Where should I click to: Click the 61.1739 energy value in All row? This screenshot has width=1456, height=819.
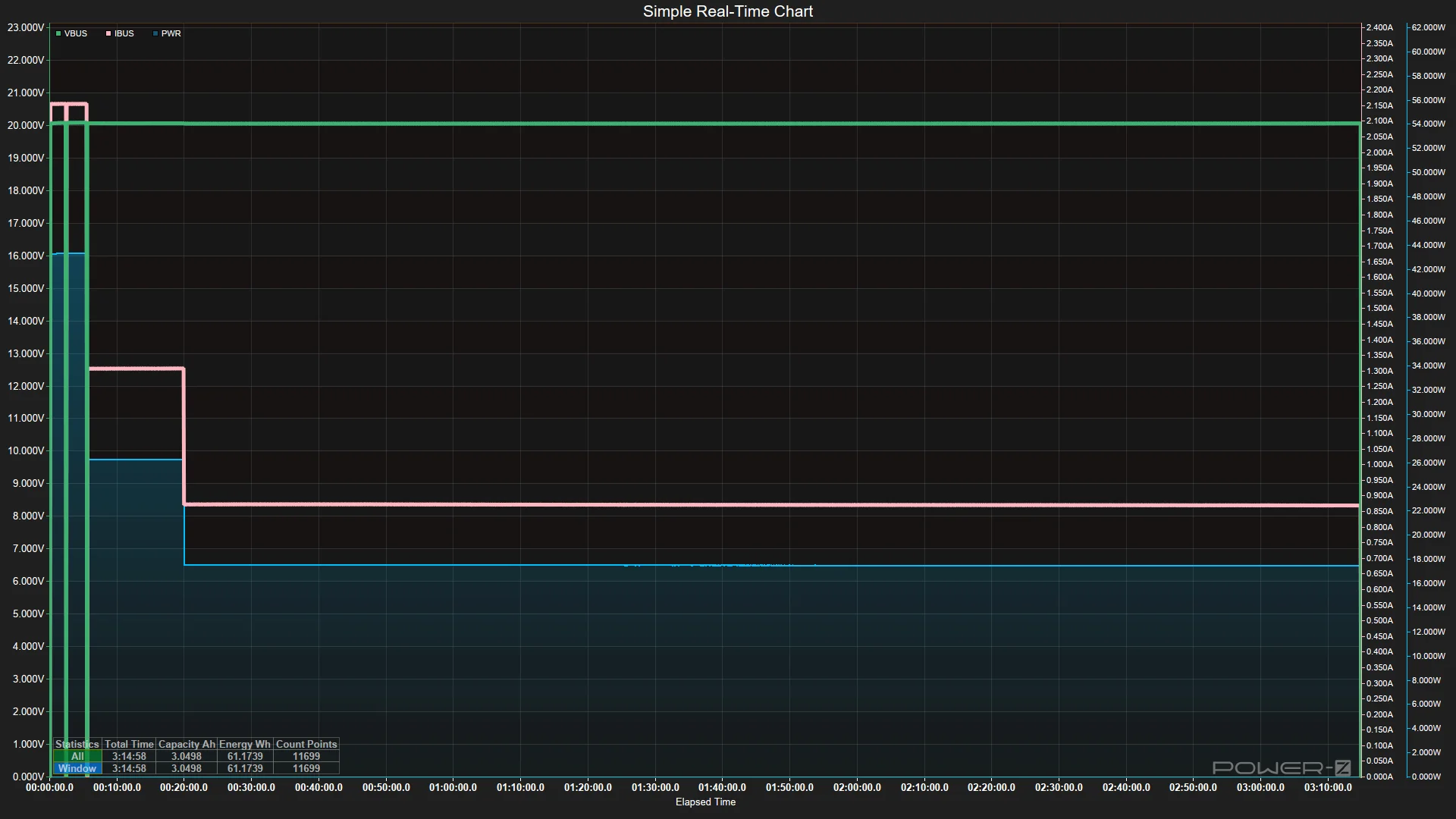click(x=245, y=756)
